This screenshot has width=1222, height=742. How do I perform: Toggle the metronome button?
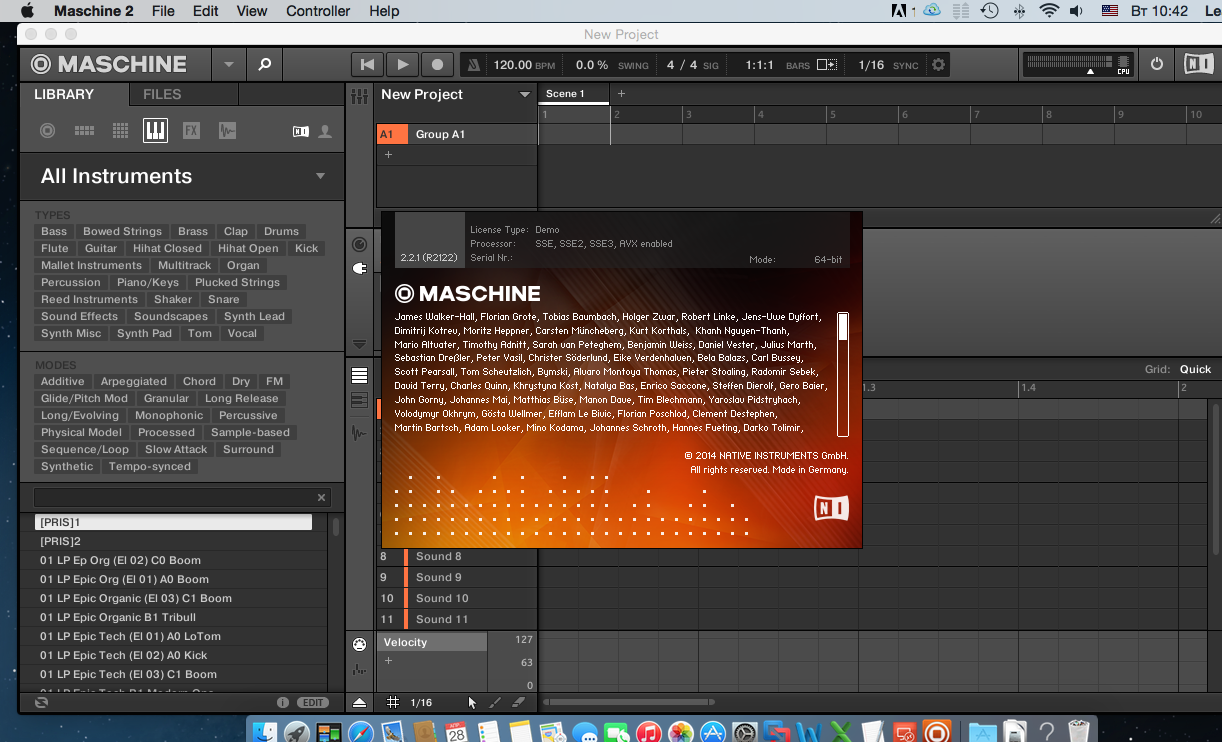click(x=474, y=65)
